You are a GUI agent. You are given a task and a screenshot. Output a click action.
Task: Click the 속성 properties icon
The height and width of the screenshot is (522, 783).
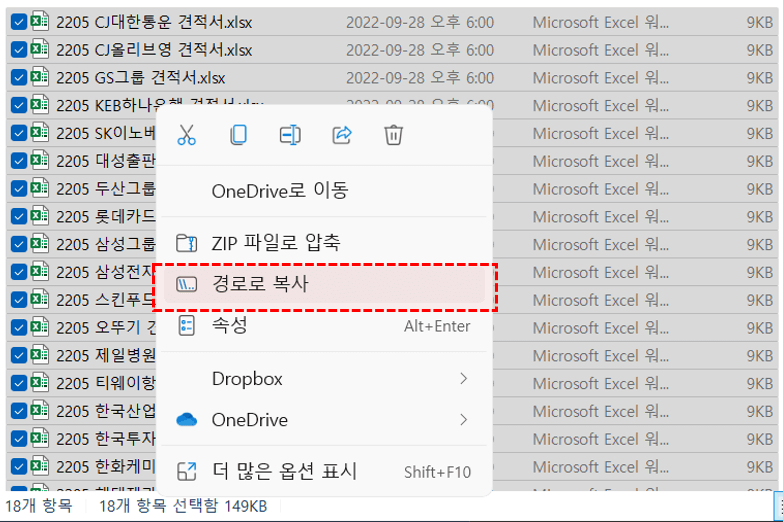click(x=187, y=326)
